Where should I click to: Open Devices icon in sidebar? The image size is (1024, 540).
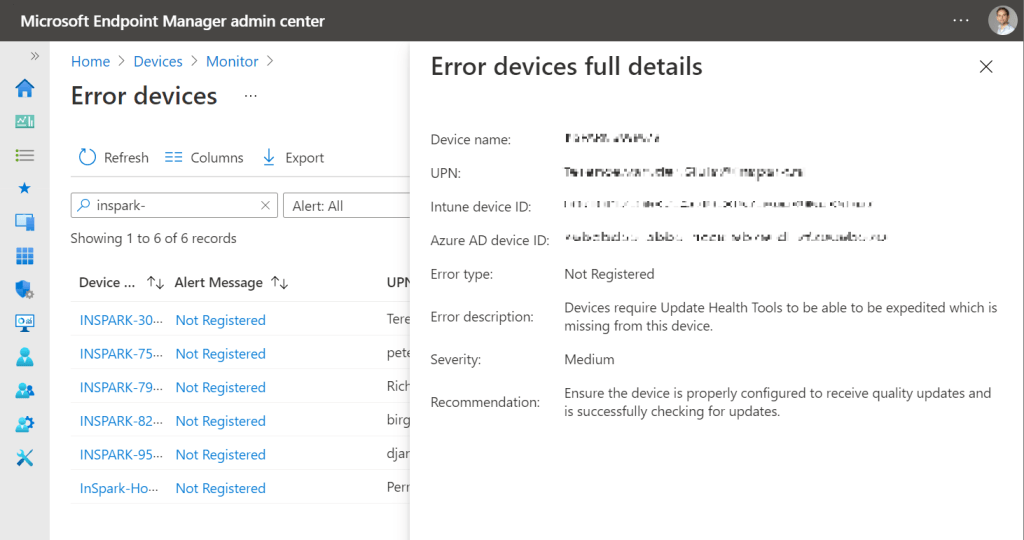25,222
